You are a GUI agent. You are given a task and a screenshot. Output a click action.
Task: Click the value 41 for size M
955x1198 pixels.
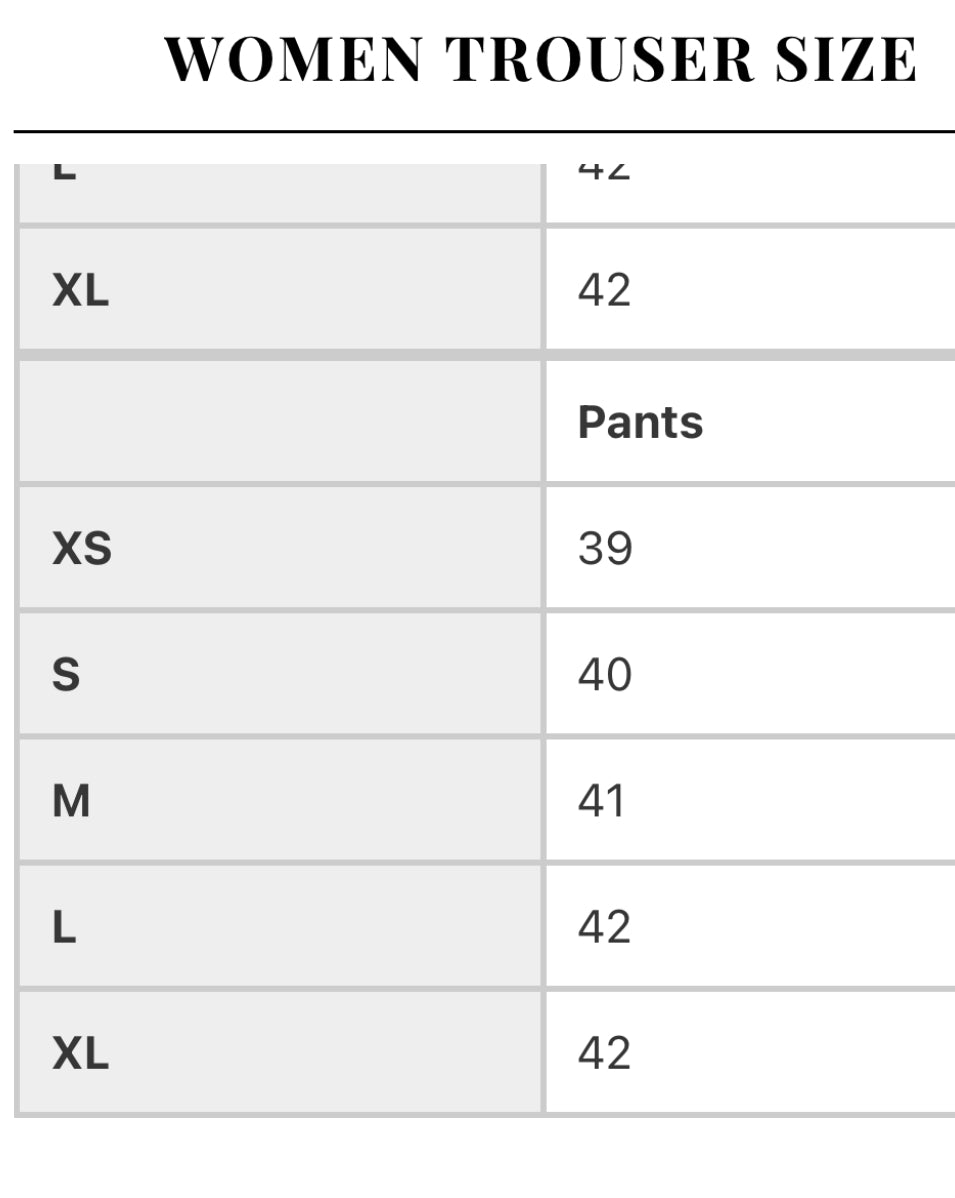click(x=601, y=801)
